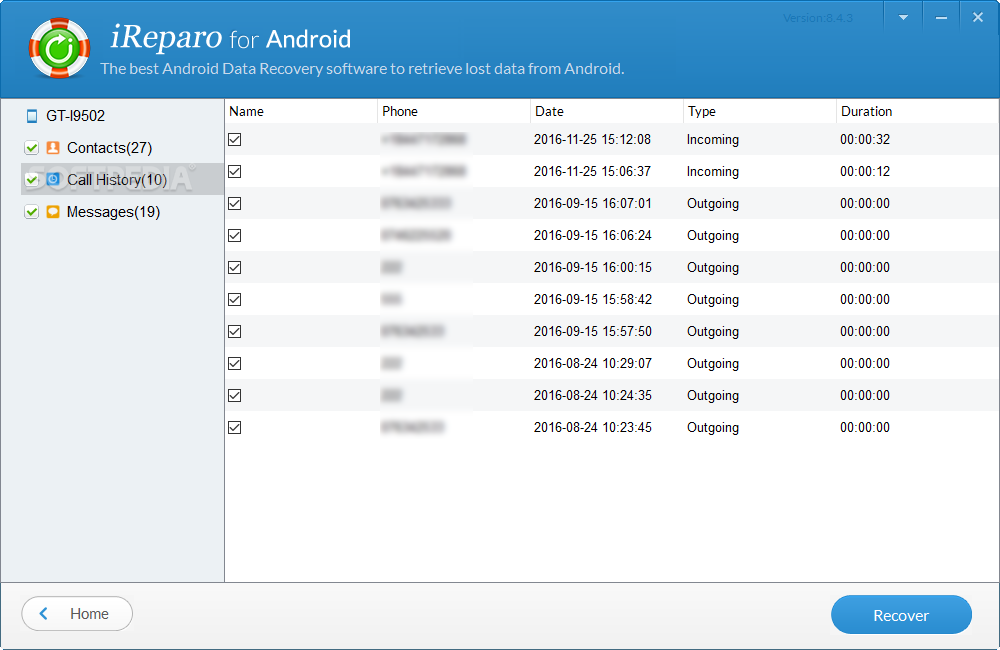
Task: Uncheck the call at 2016-09-15 16:07:01
Action: pos(235,203)
